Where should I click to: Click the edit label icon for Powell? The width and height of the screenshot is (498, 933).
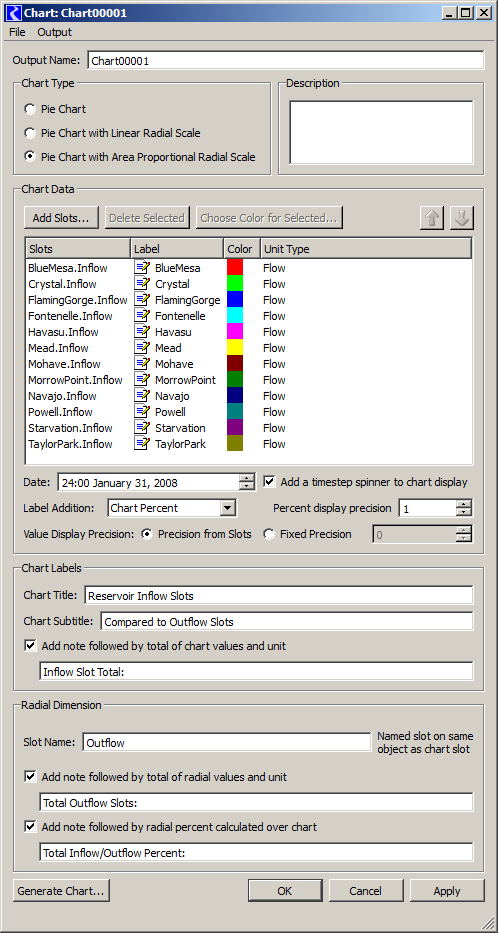pos(141,412)
